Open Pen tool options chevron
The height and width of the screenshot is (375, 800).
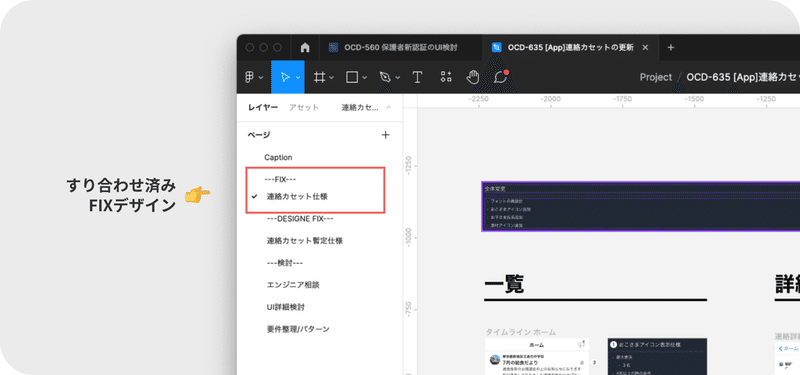point(398,78)
